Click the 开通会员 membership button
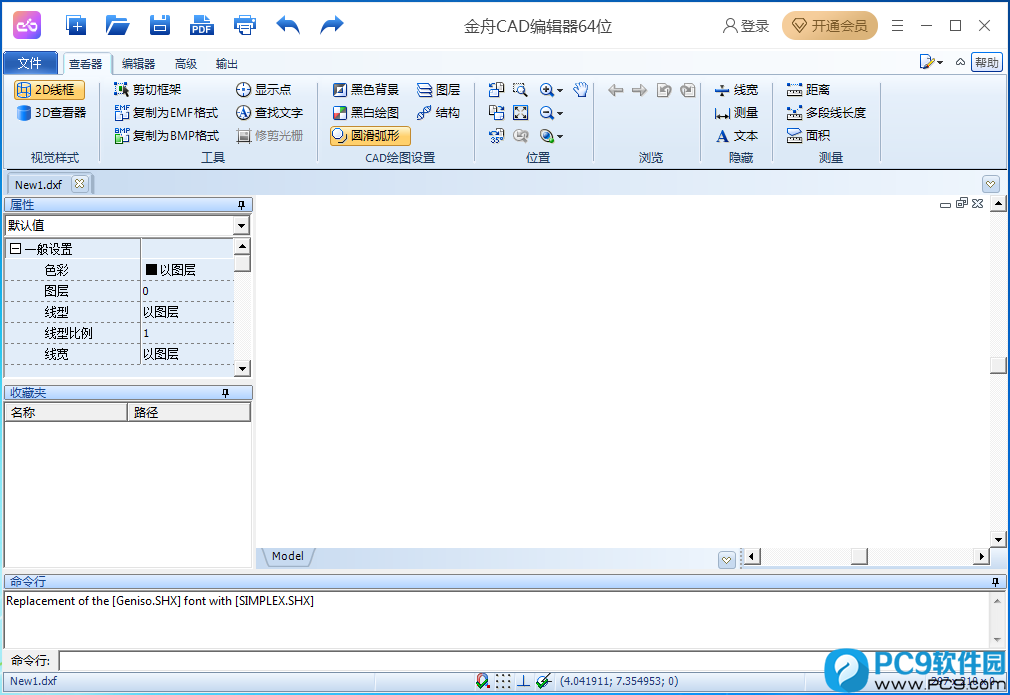The height and width of the screenshot is (695, 1010). coord(830,26)
